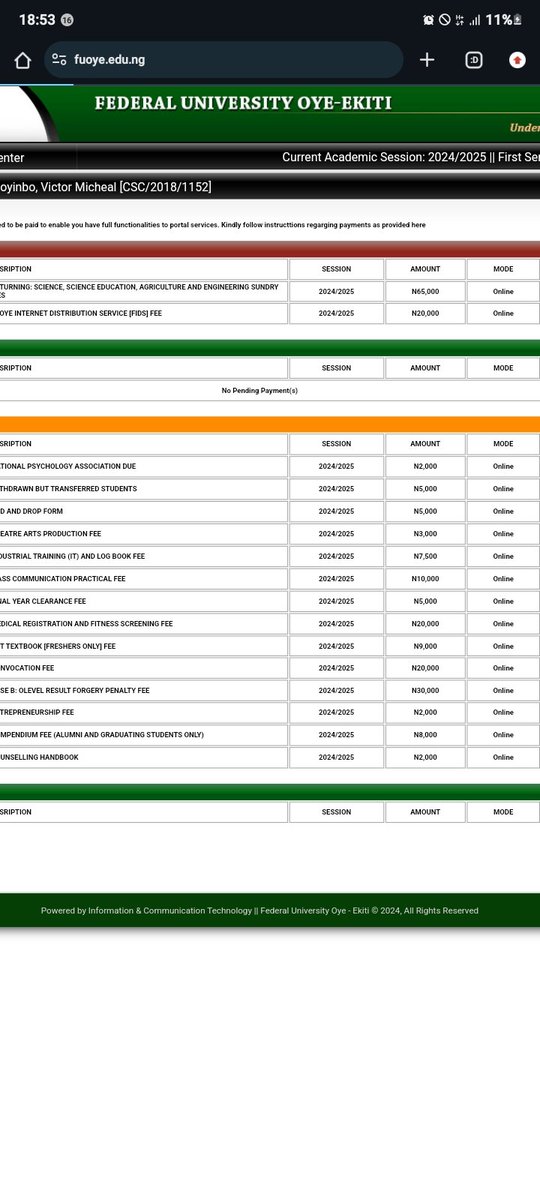The image size is (540, 1200).
Task: Tap the red browser update icon
Action: click(517, 60)
